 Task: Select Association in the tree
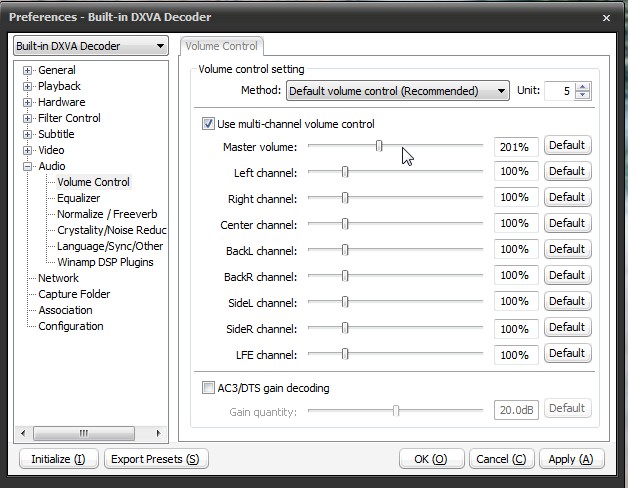click(x=65, y=310)
